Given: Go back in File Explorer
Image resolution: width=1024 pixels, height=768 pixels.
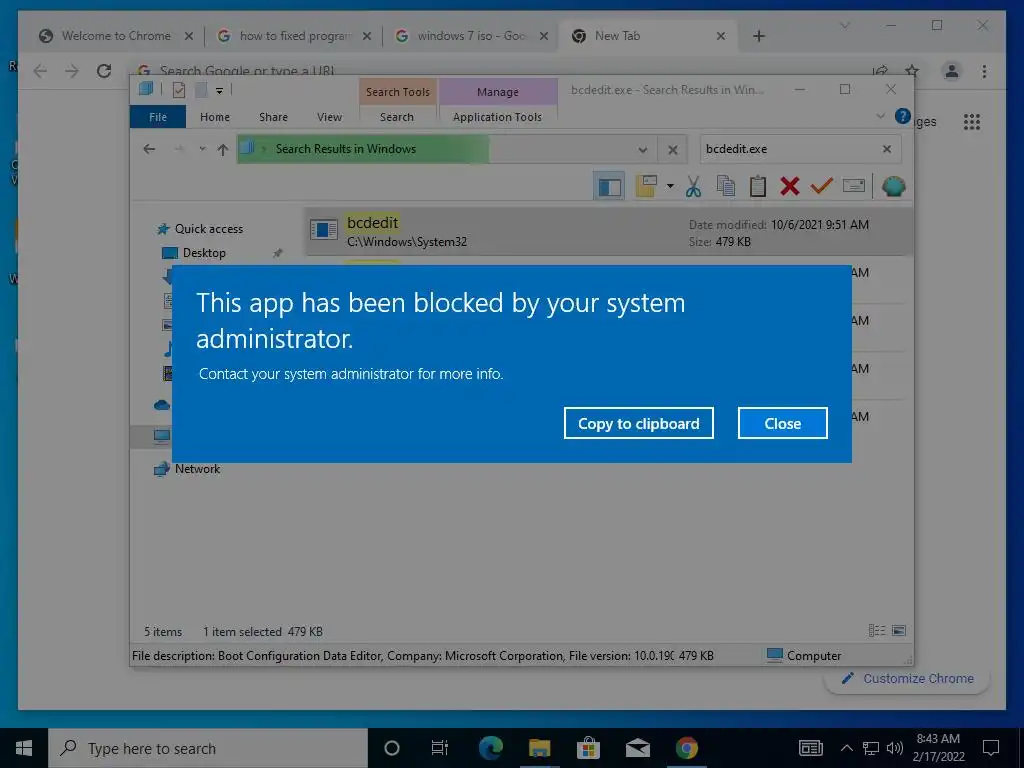Looking at the screenshot, I should pos(150,149).
